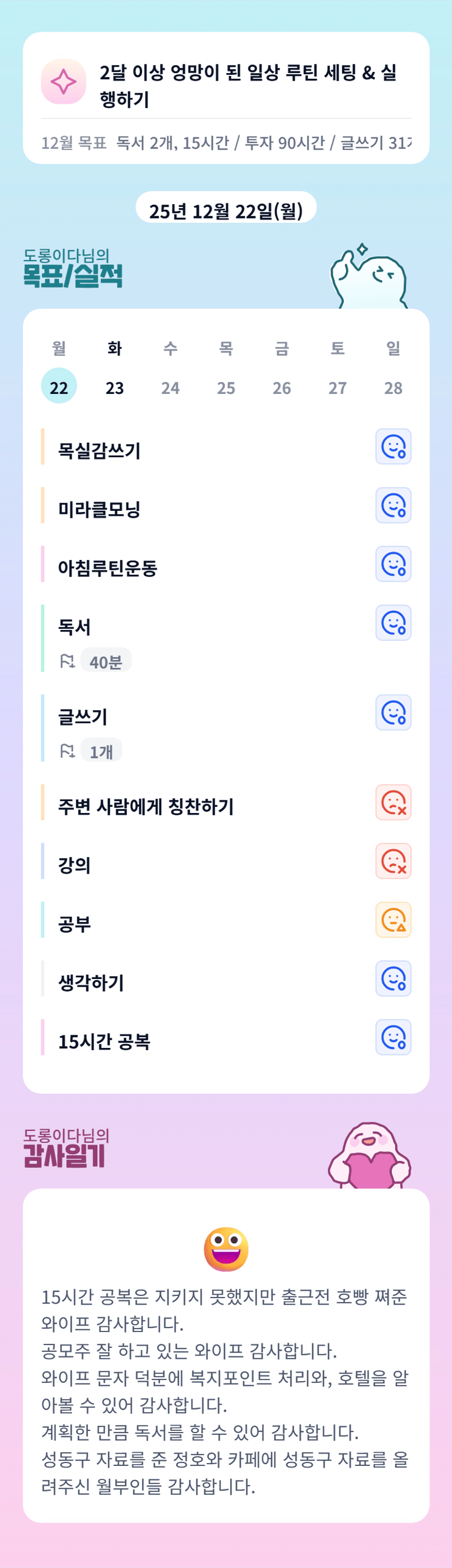Open the 아침루틴운동 goal item
Image resolution: width=452 pixels, height=1568 pixels.
(108, 568)
